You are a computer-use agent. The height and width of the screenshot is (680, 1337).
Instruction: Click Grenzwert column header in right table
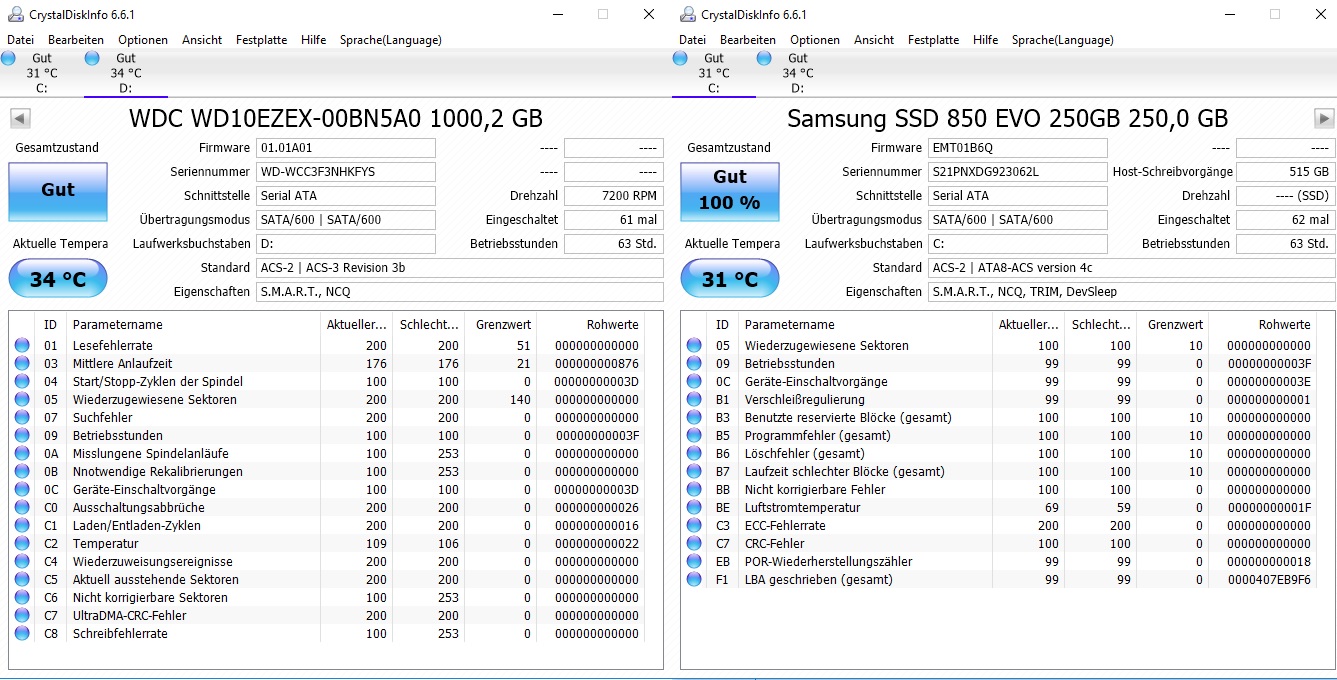click(1172, 325)
